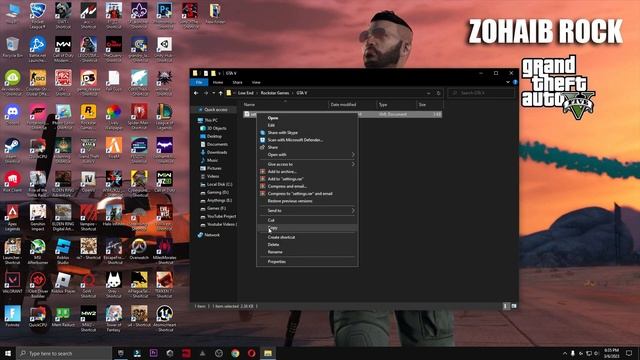Click the Genshin Impact desktop icon
Screen dimensions: 640x360
pos(38,218)
